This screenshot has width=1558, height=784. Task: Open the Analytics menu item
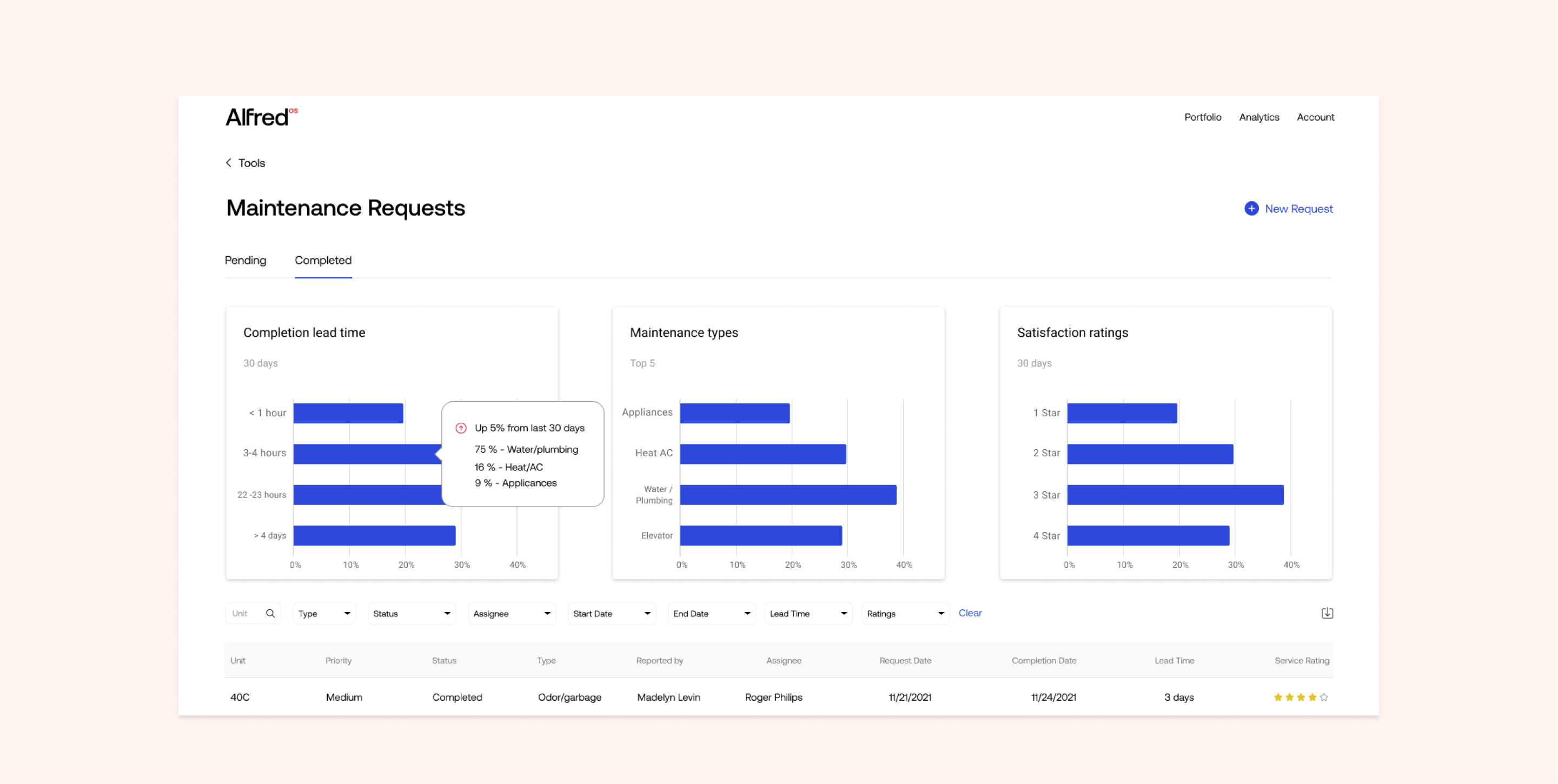(1258, 117)
